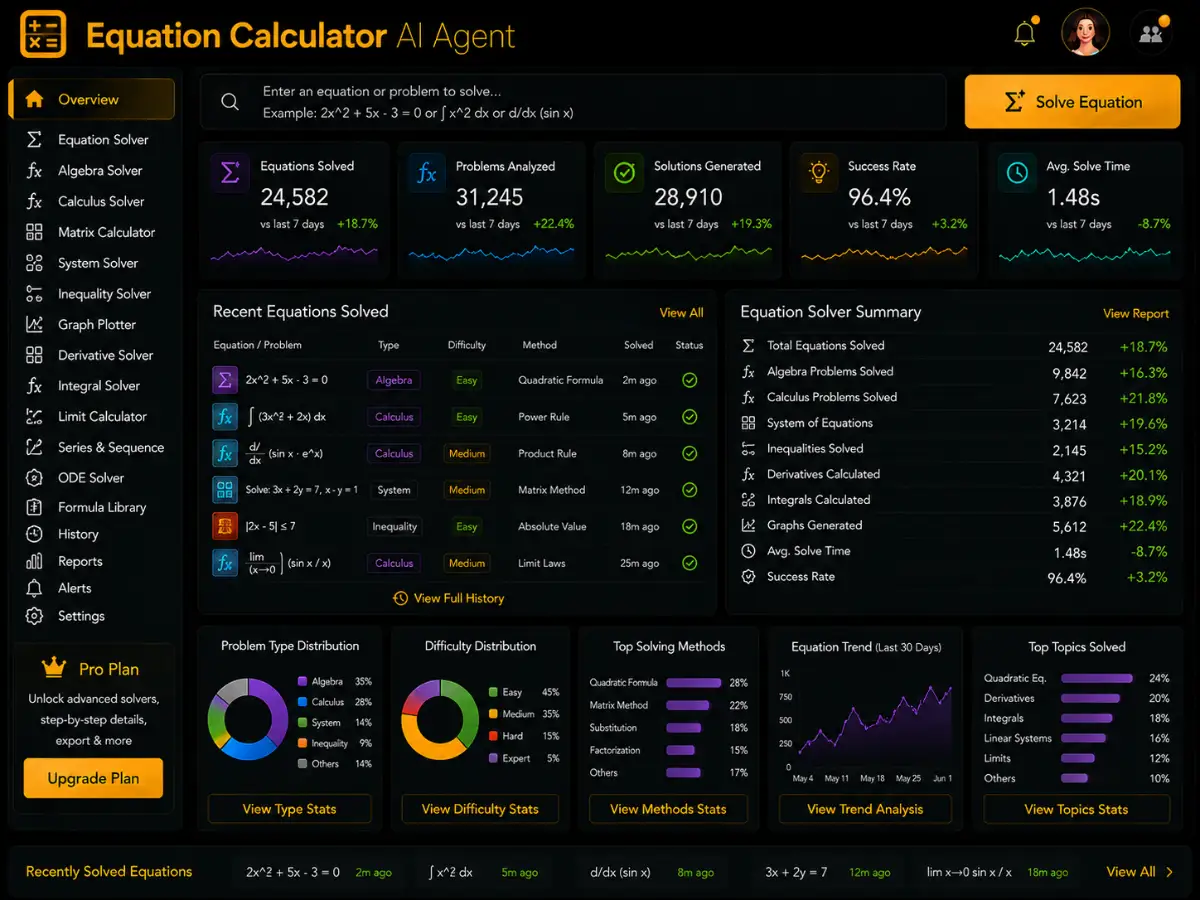Viewport: 1200px width, 900px height.
Task: Click the Problems Analyzed fx card icon
Action: (426, 173)
